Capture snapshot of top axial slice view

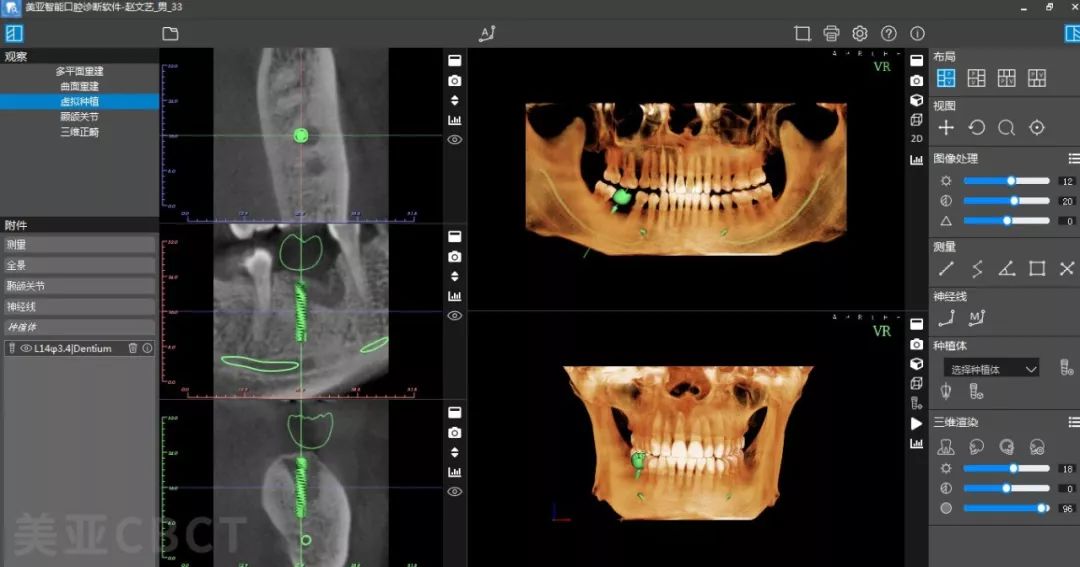455,81
